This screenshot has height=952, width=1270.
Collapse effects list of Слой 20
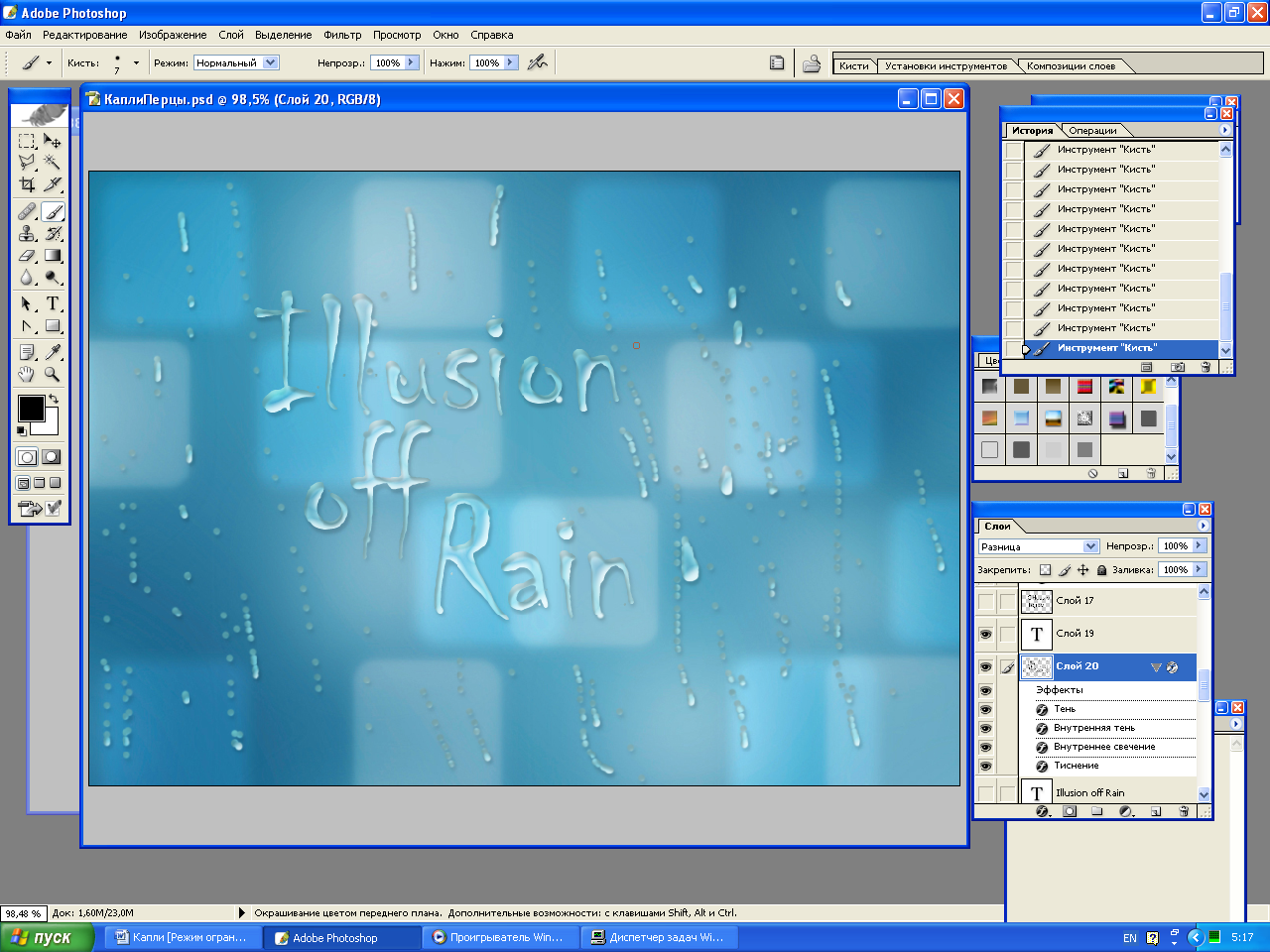[1156, 667]
